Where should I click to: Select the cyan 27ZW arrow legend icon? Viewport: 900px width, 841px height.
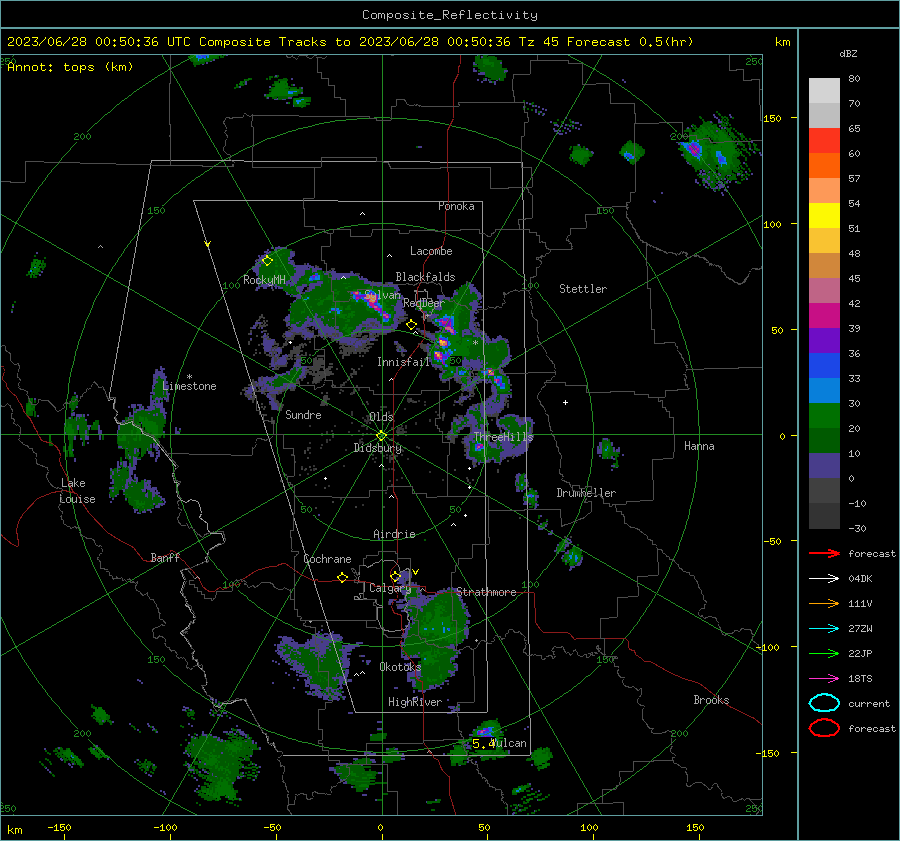824,629
